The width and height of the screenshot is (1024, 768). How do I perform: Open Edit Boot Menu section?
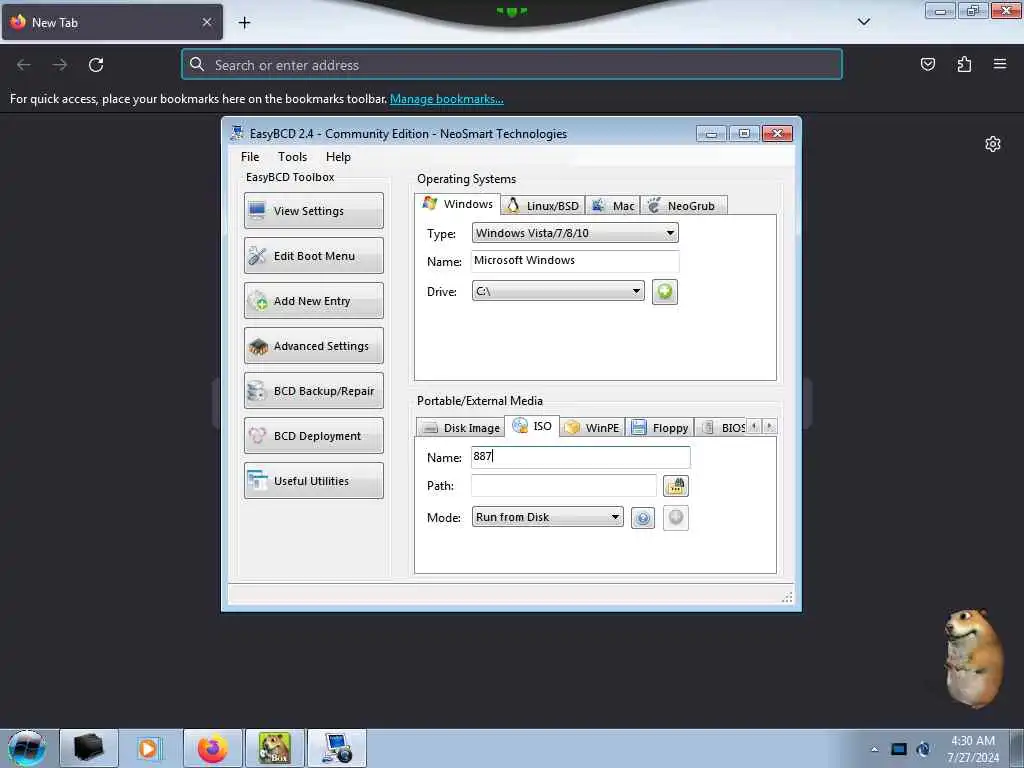tap(313, 255)
